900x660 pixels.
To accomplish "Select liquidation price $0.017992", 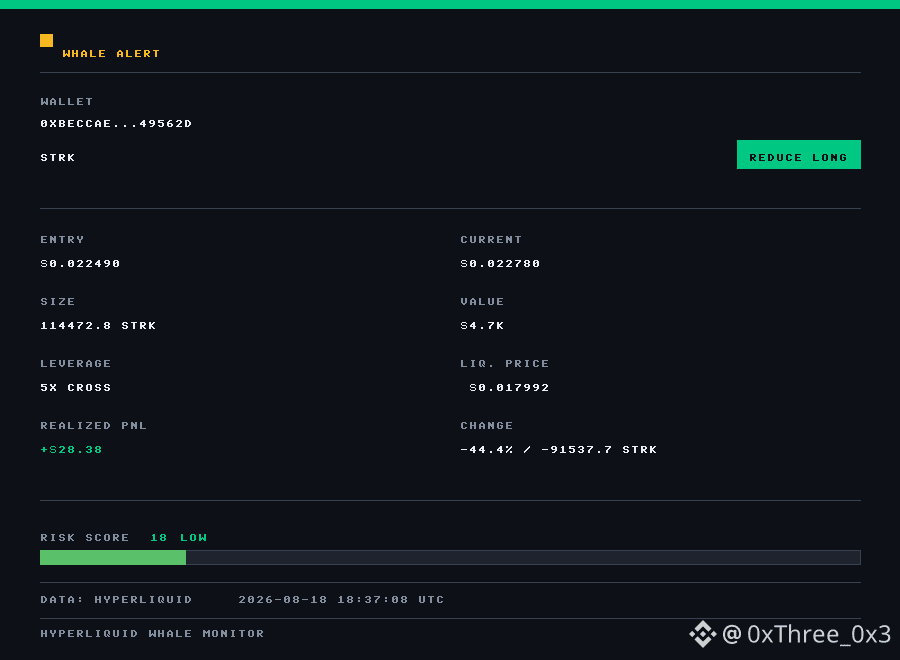I will [x=509, y=387].
